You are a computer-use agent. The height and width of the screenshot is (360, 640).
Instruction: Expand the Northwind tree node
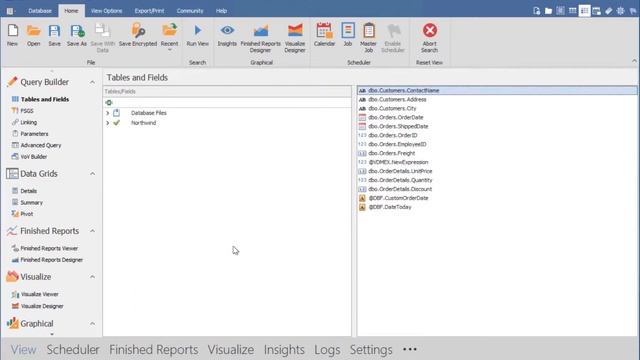[x=107, y=123]
